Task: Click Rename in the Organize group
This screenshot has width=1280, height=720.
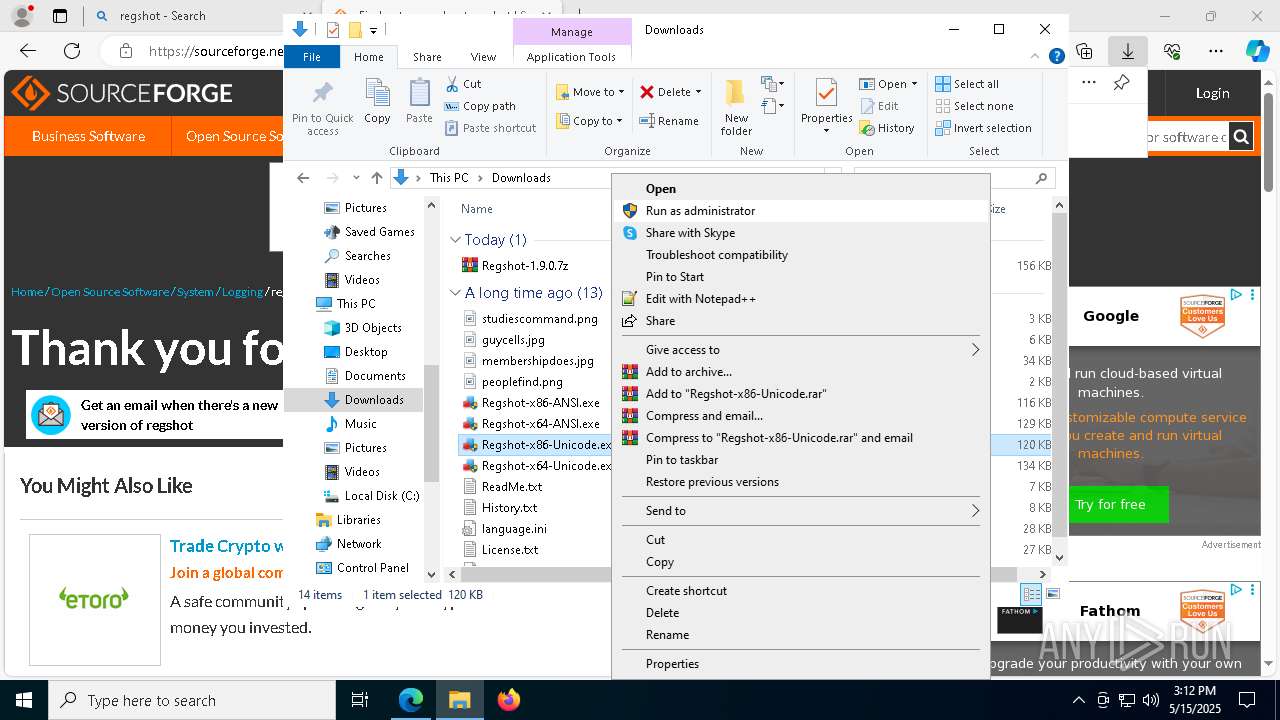Action: (669, 121)
